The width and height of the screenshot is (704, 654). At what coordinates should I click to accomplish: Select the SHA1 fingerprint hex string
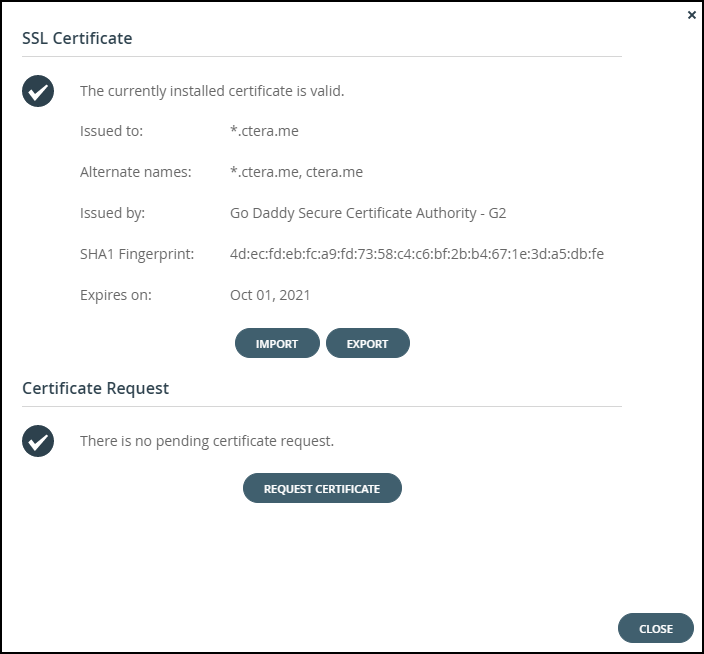[417, 254]
